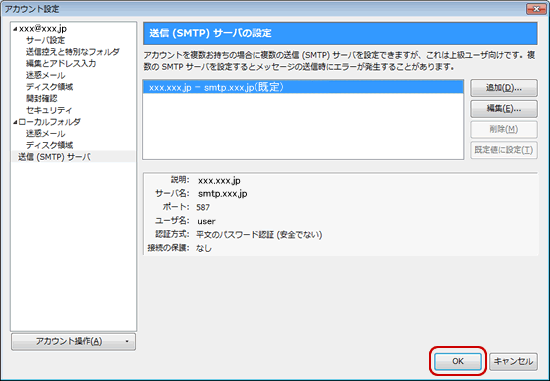This screenshot has height=381, width=550.
Task: Confirm settings with the OK button
Action: coord(458,361)
